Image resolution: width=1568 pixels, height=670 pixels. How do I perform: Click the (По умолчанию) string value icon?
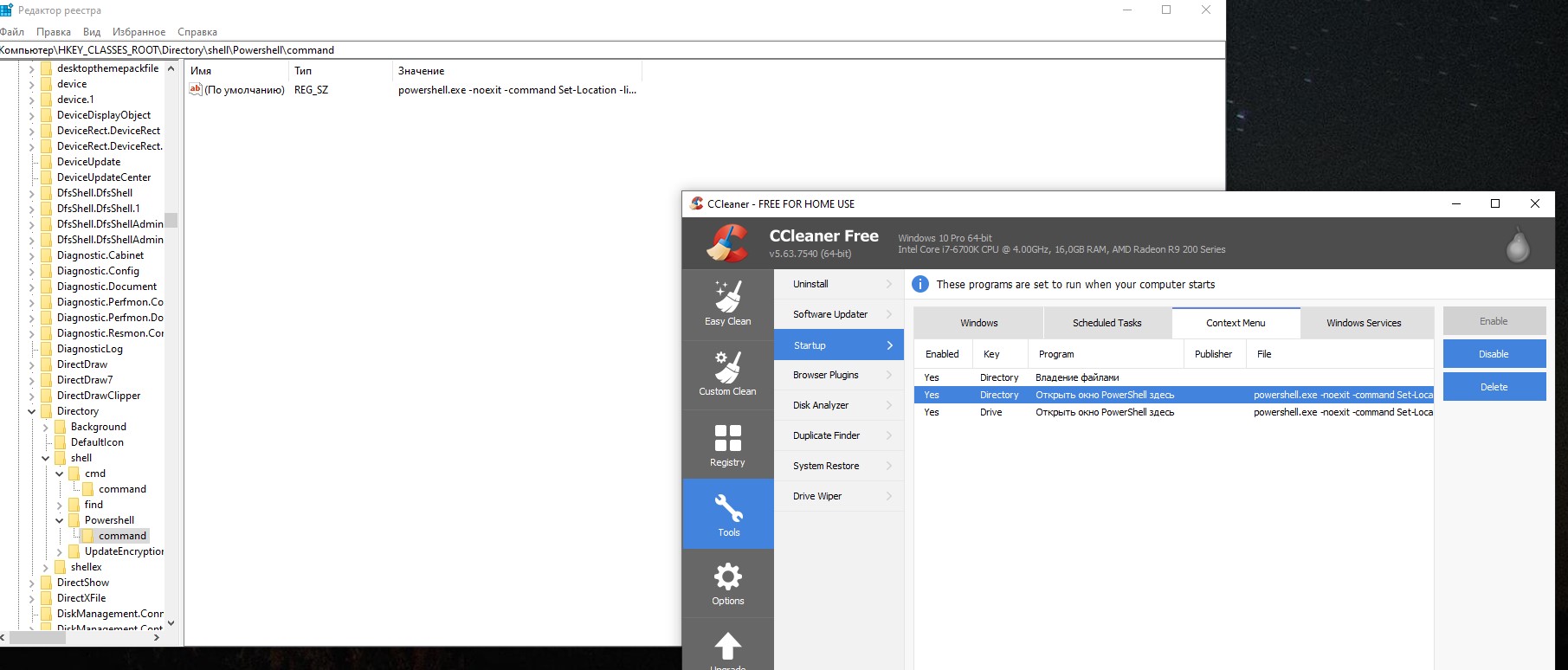pyautogui.click(x=196, y=89)
